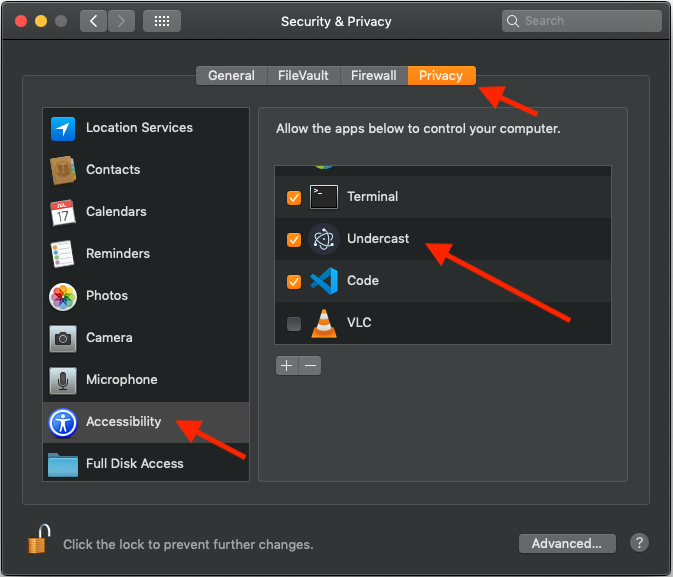This screenshot has height=577, width=673.
Task: Select the Terminal app name
Action: coord(373,197)
